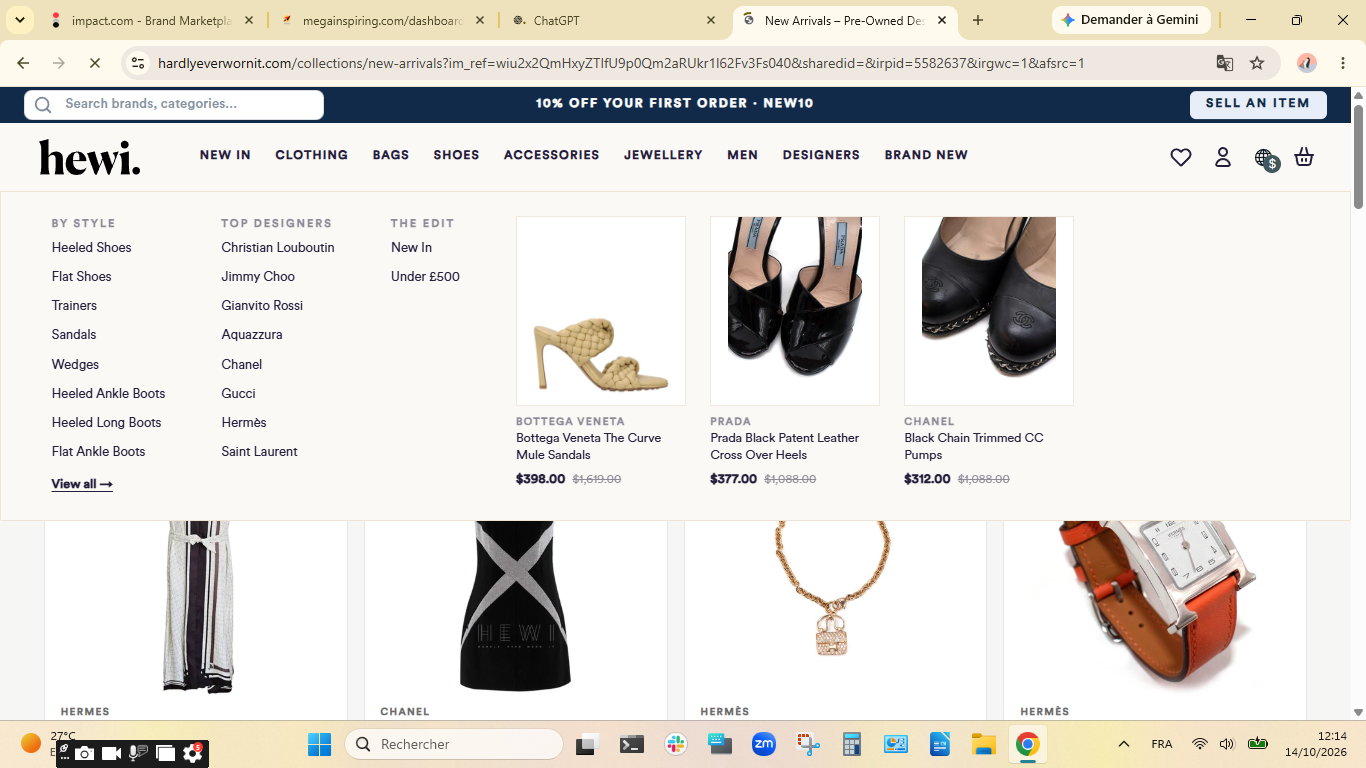View site information icon in address bar
This screenshot has height=768, width=1366.
click(x=138, y=63)
